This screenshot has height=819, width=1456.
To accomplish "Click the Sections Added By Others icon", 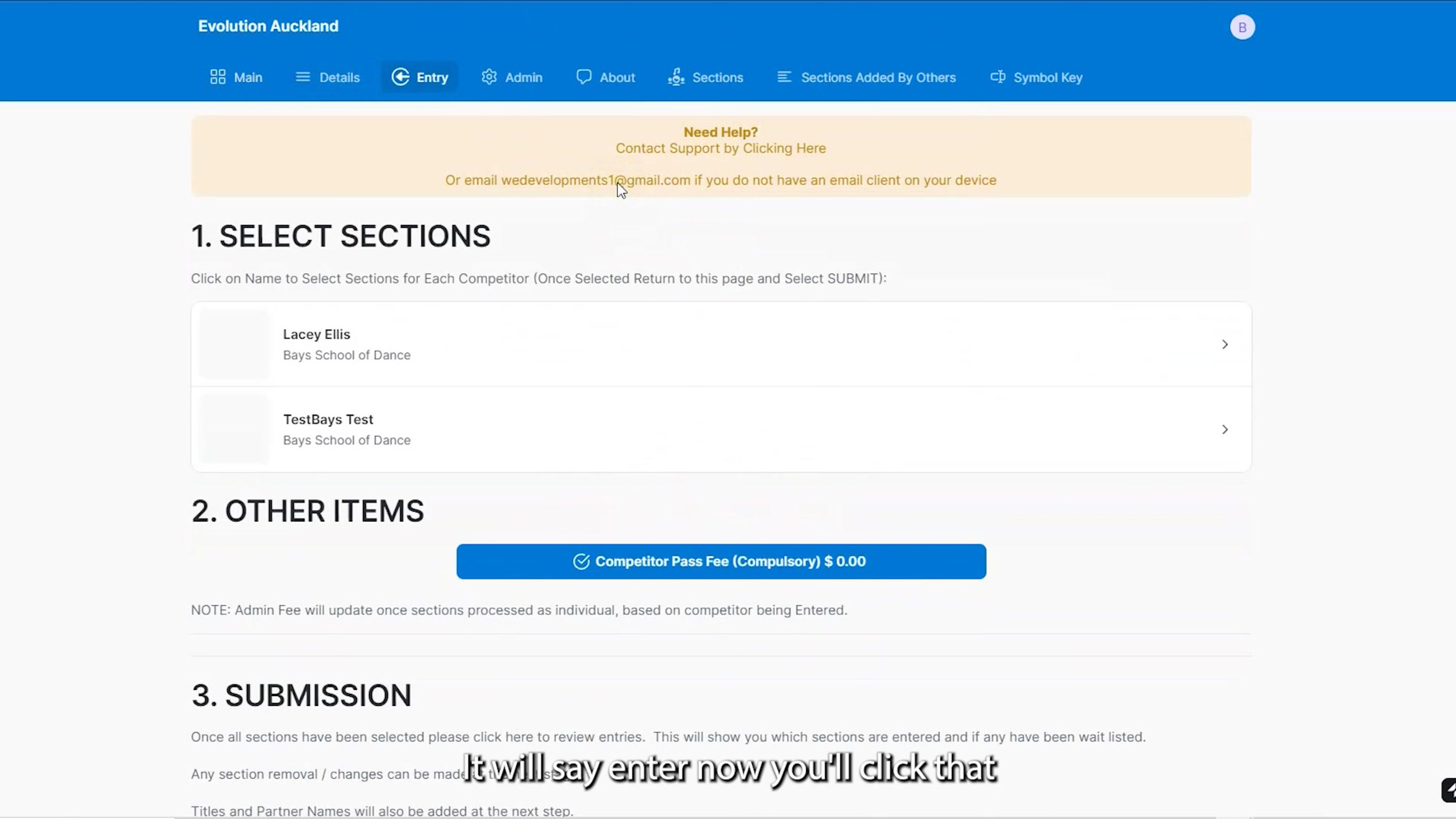I will pos(784,77).
